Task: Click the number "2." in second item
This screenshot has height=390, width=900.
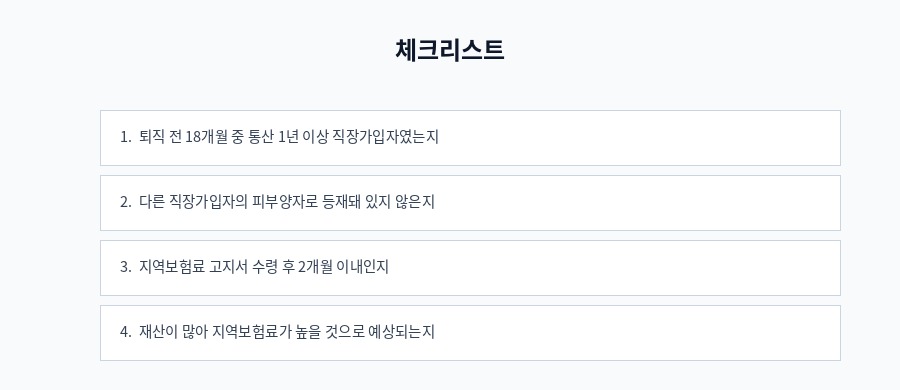Action: click(126, 202)
